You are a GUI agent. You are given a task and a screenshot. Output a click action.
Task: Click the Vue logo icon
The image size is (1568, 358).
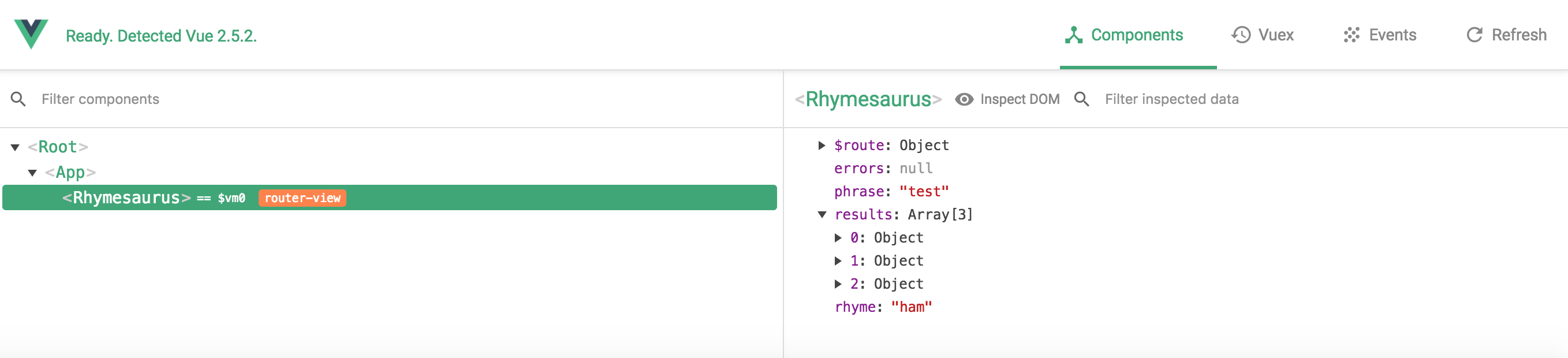tap(31, 33)
